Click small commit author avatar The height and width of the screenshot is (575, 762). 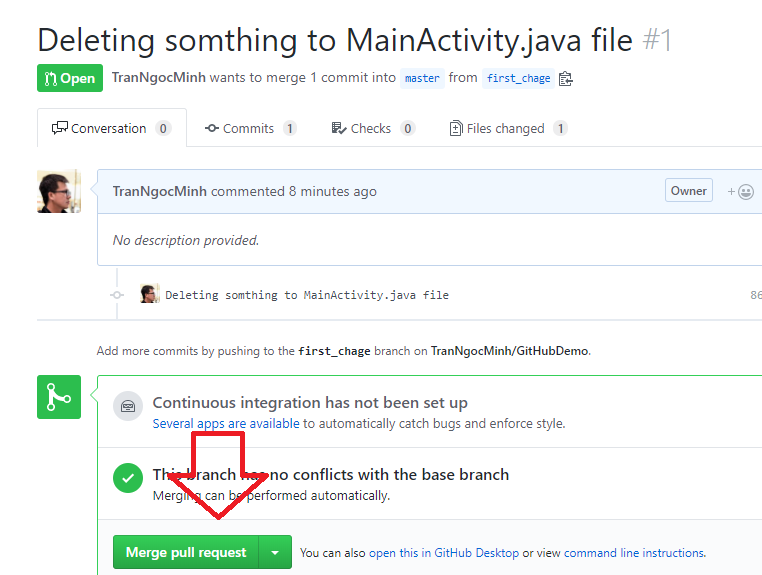pyautogui.click(x=150, y=294)
